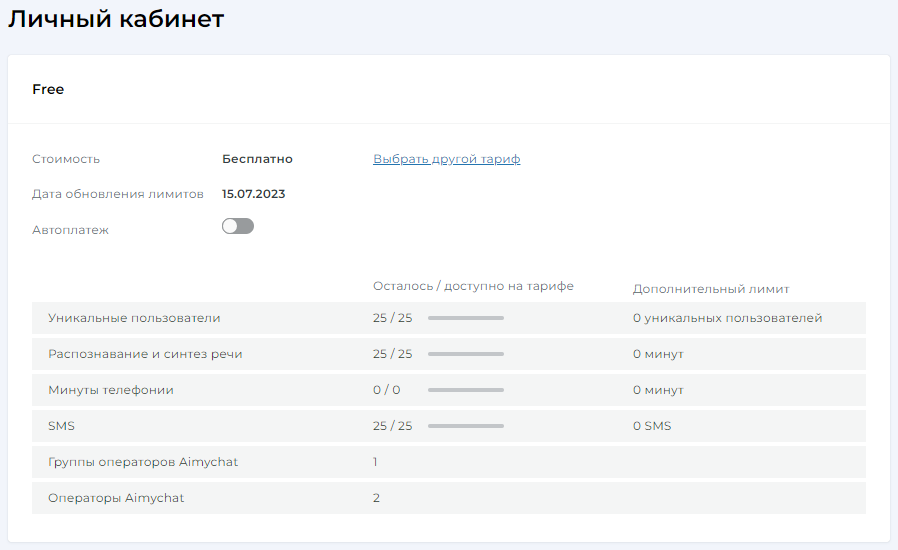Click the SMS row label
The width and height of the screenshot is (898, 550).
[x=61, y=426]
